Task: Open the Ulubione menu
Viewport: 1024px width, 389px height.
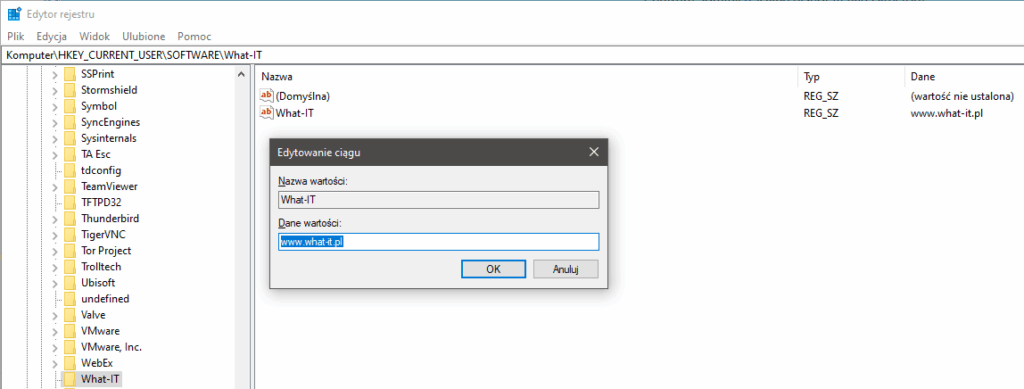Action: [x=144, y=37]
